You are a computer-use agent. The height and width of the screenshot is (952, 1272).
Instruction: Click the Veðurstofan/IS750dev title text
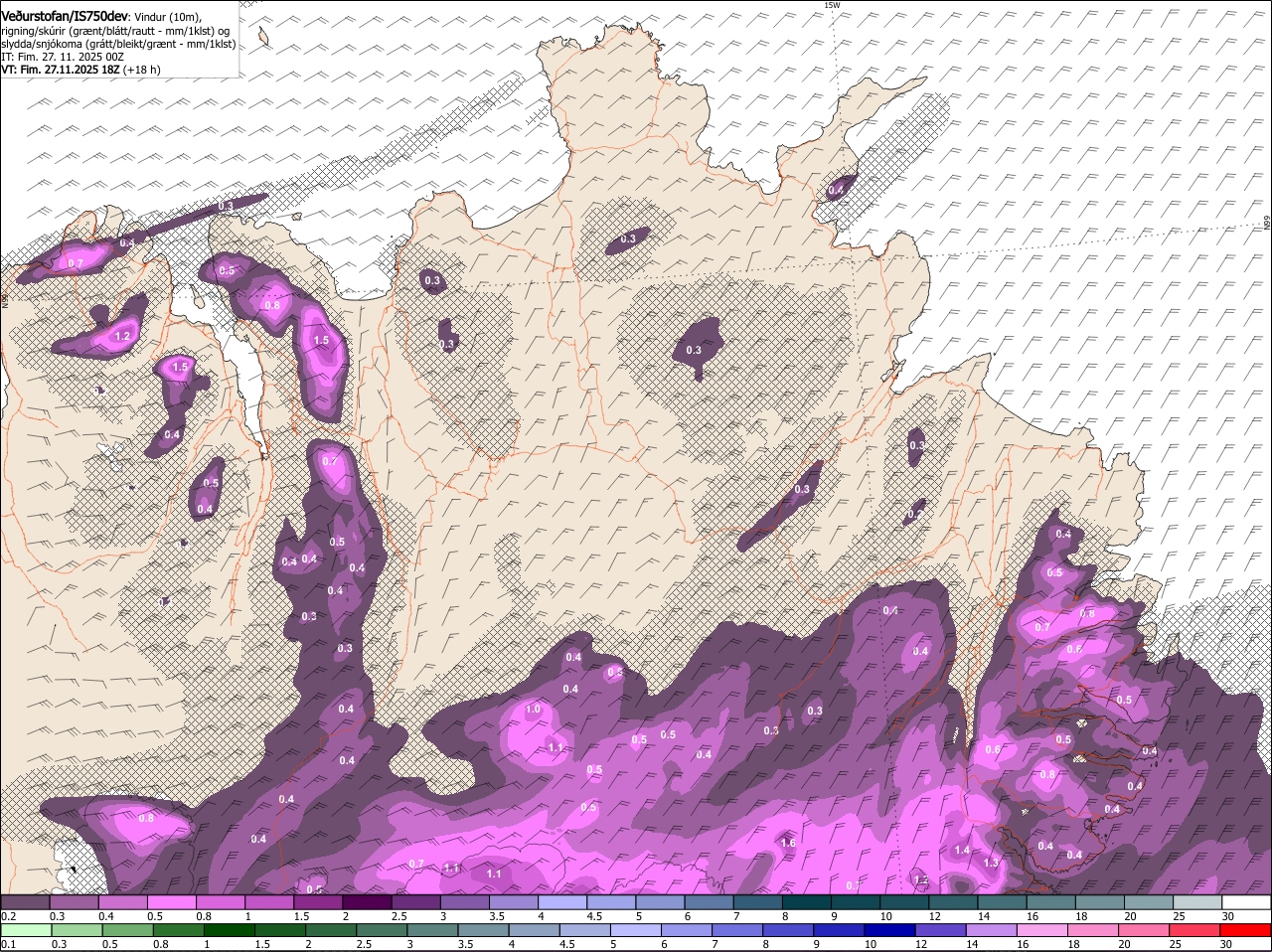click(65, 16)
